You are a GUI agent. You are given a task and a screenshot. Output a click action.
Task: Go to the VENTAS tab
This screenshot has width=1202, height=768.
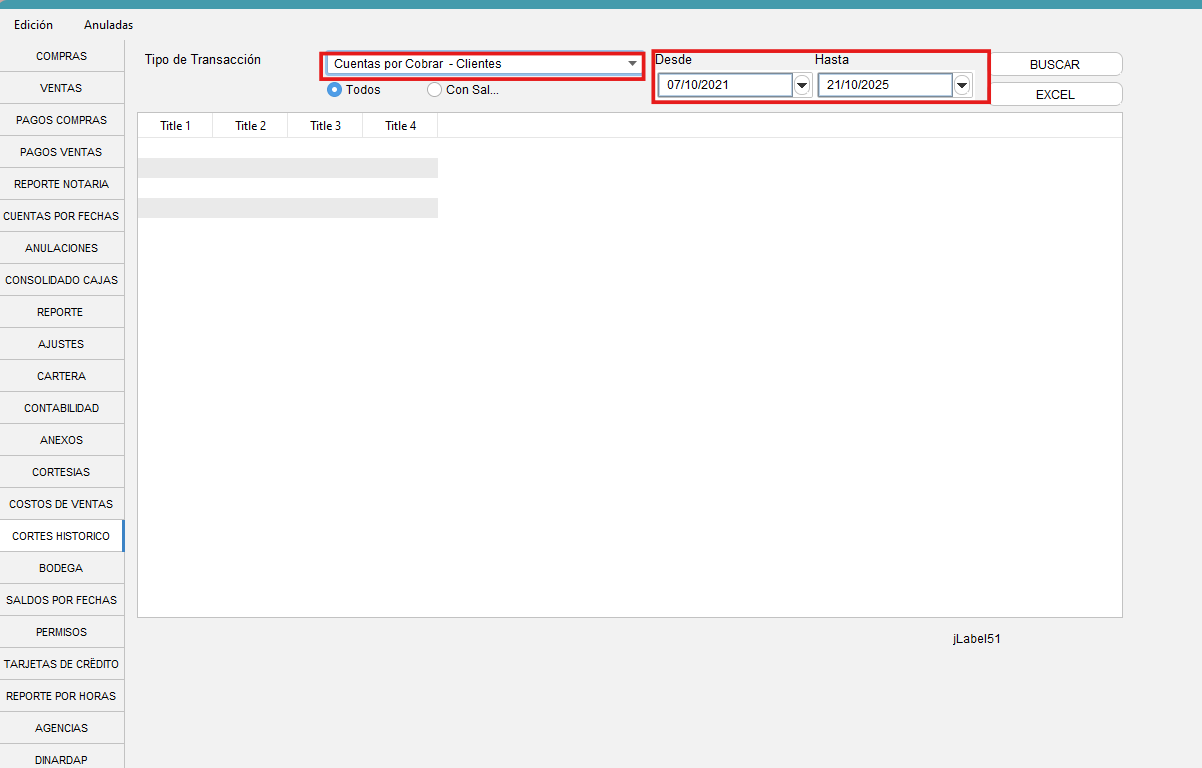pos(61,88)
